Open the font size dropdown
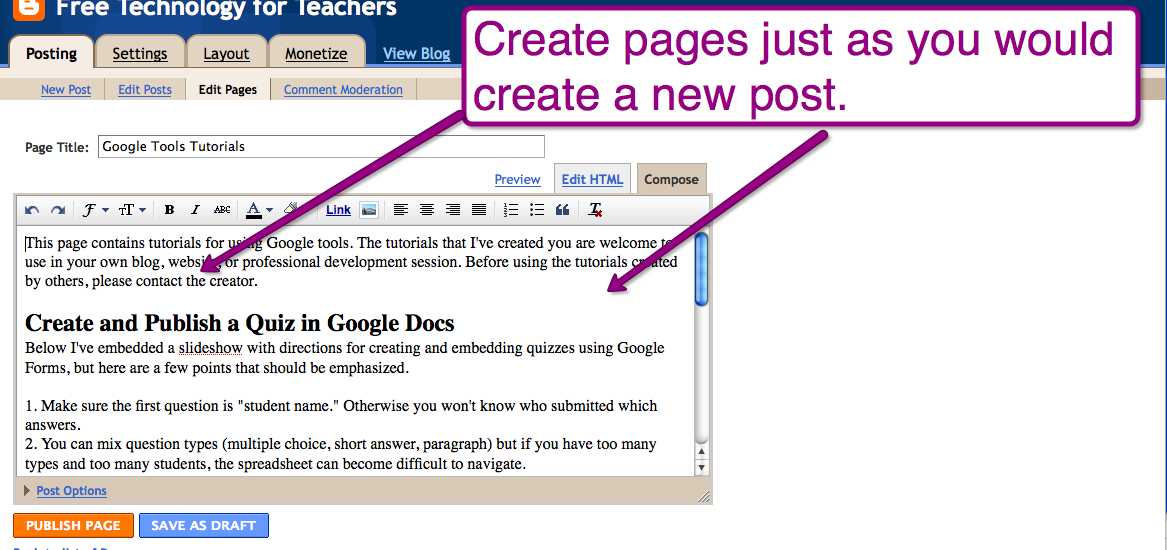The width and height of the screenshot is (1167, 550). pos(132,211)
